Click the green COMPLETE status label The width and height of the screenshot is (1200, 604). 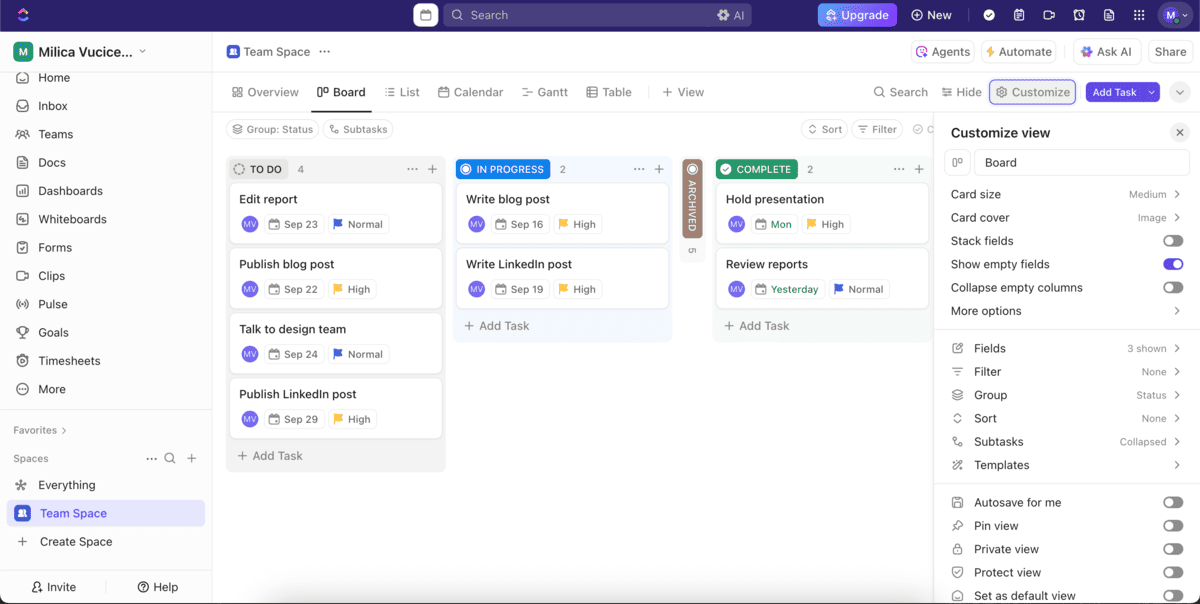click(756, 169)
